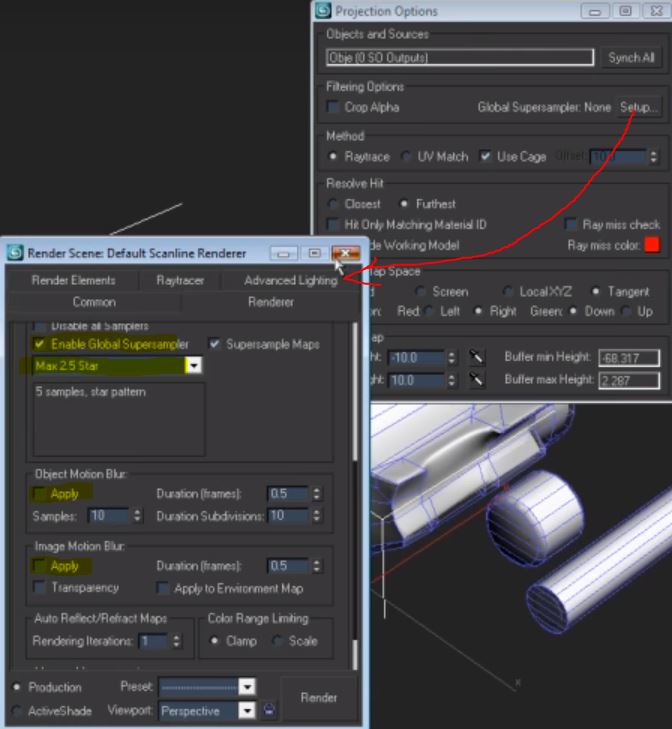This screenshot has height=729, width=672.
Task: Maximize the Projection Options window
Action: [x=625, y=11]
